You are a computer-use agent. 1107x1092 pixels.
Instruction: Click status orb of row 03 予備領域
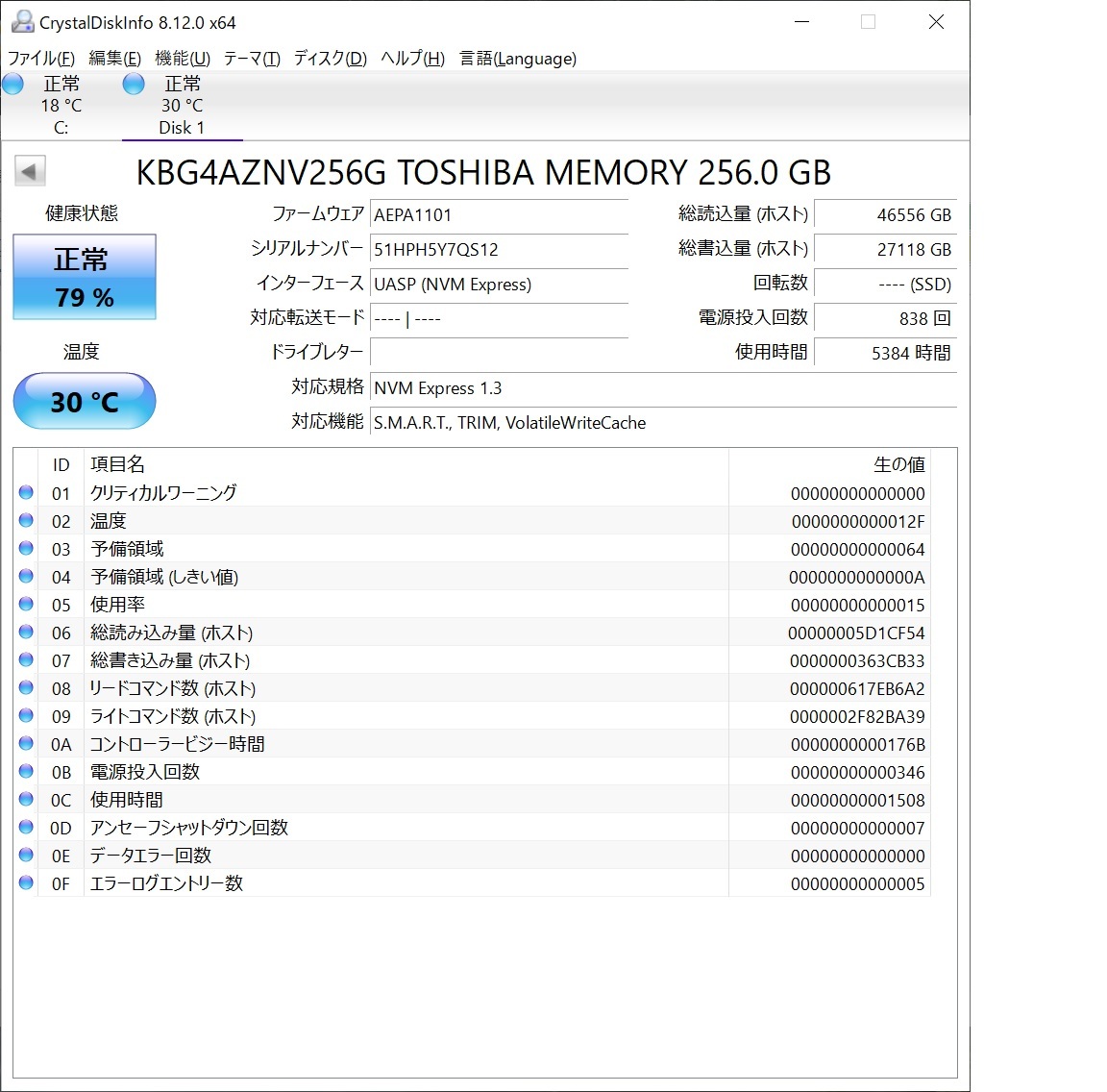(26, 548)
